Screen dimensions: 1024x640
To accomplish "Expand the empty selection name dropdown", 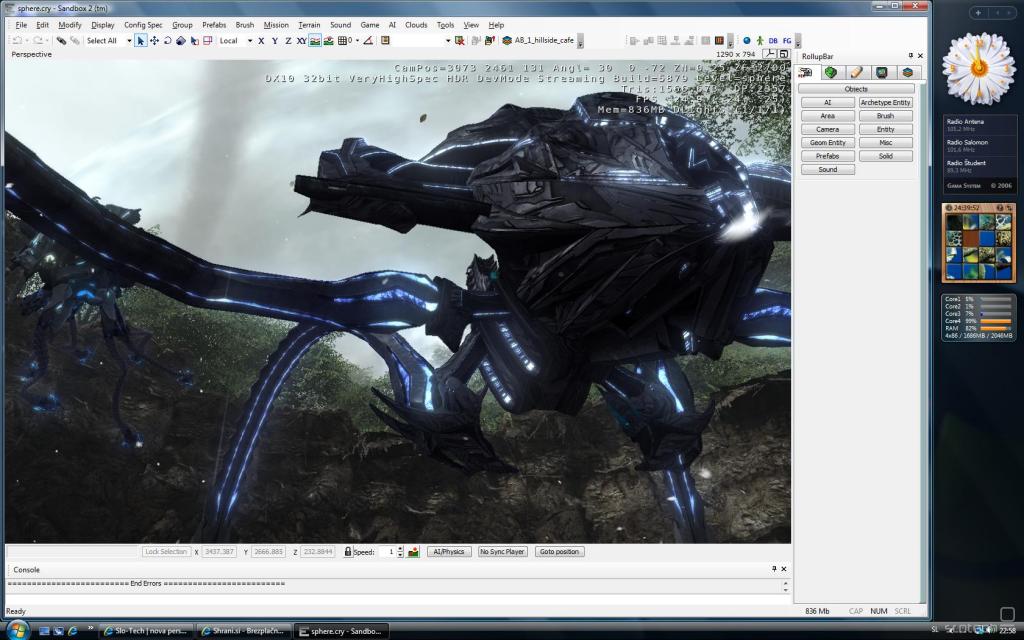I will point(448,40).
